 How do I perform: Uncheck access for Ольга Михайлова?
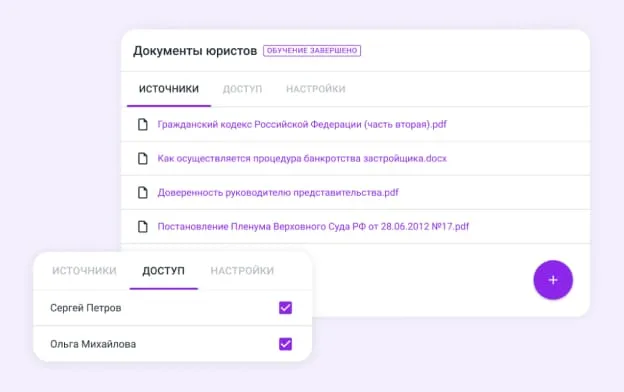click(285, 344)
